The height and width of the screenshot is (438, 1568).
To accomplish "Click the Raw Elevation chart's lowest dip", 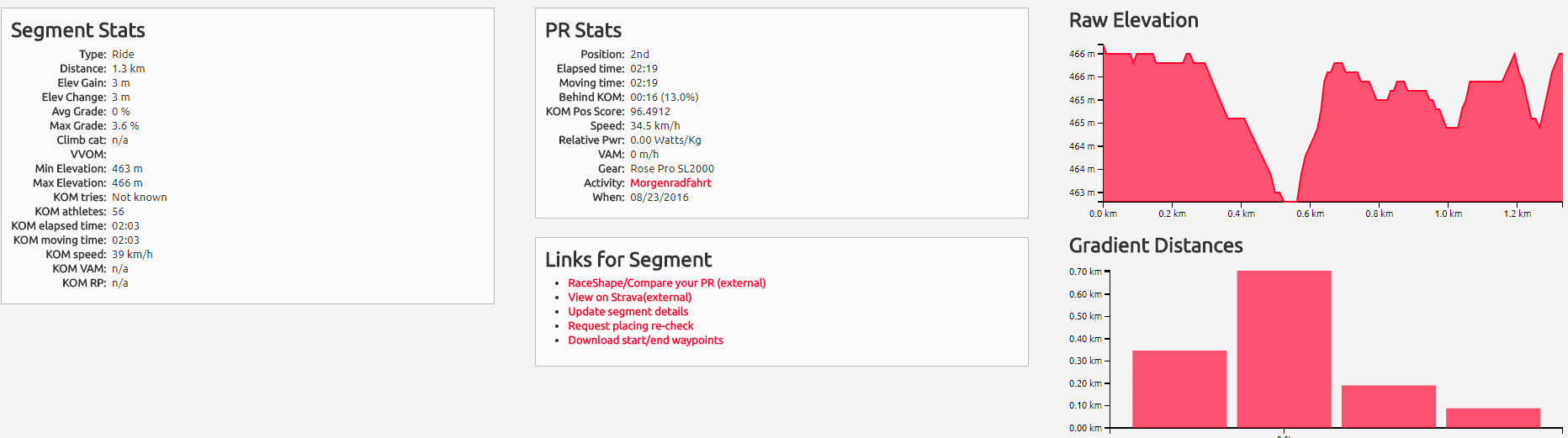I will pyautogui.click(x=1289, y=198).
